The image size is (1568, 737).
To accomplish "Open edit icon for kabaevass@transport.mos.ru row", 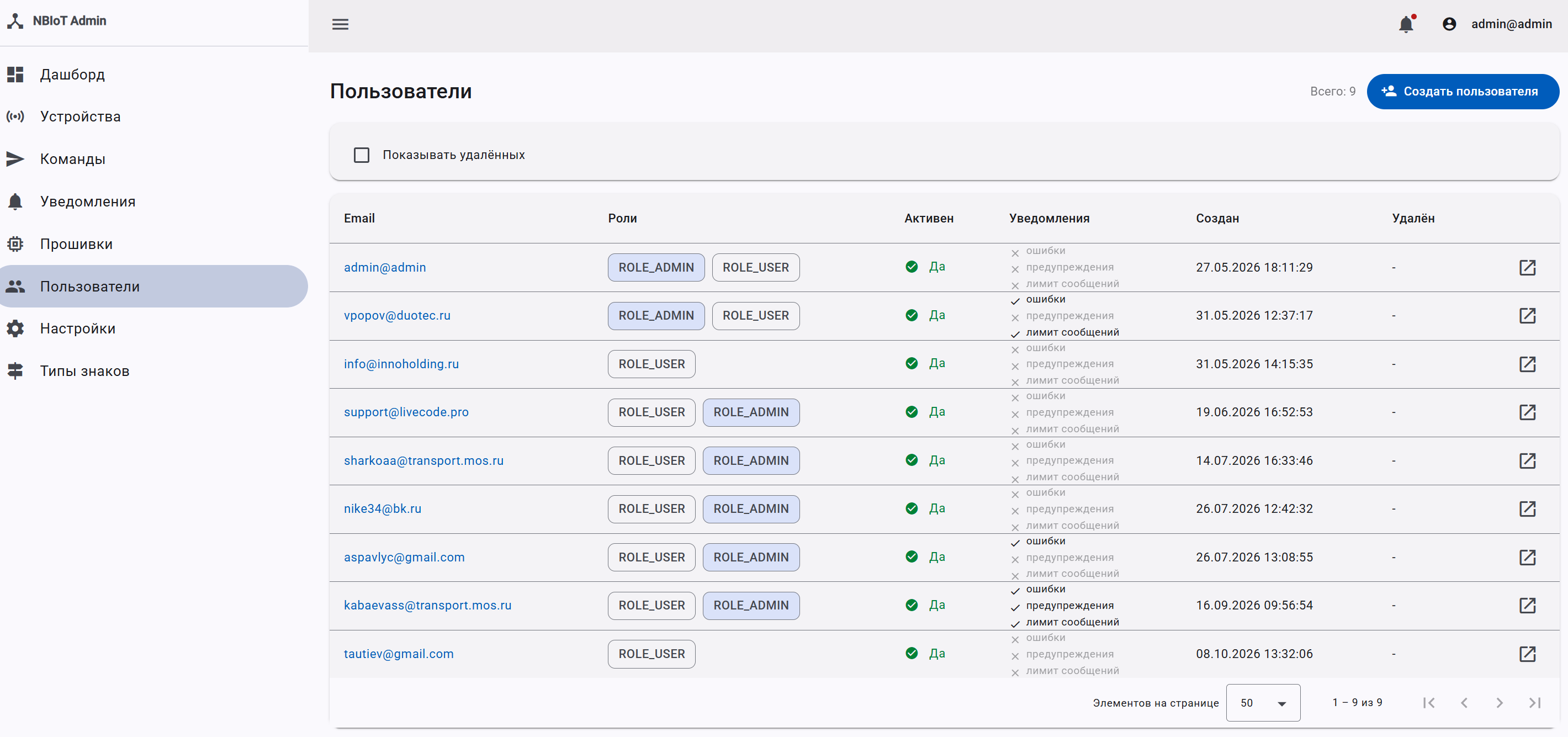I will [x=1527, y=606].
